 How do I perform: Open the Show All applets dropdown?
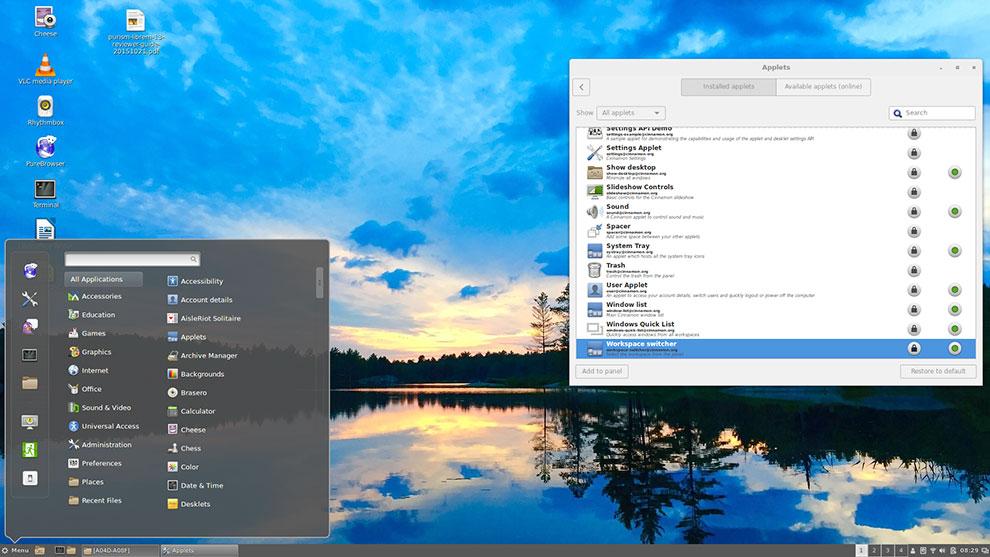(x=631, y=113)
